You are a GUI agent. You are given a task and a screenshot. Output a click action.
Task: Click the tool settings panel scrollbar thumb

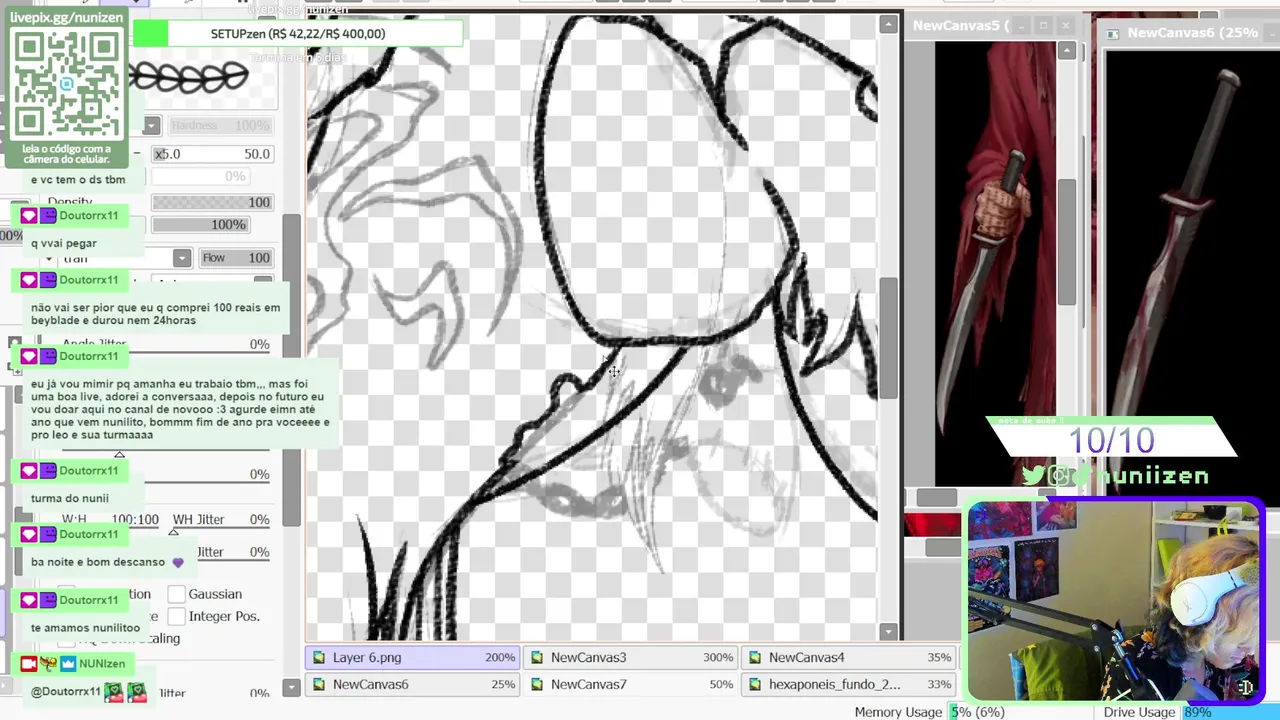(291, 370)
